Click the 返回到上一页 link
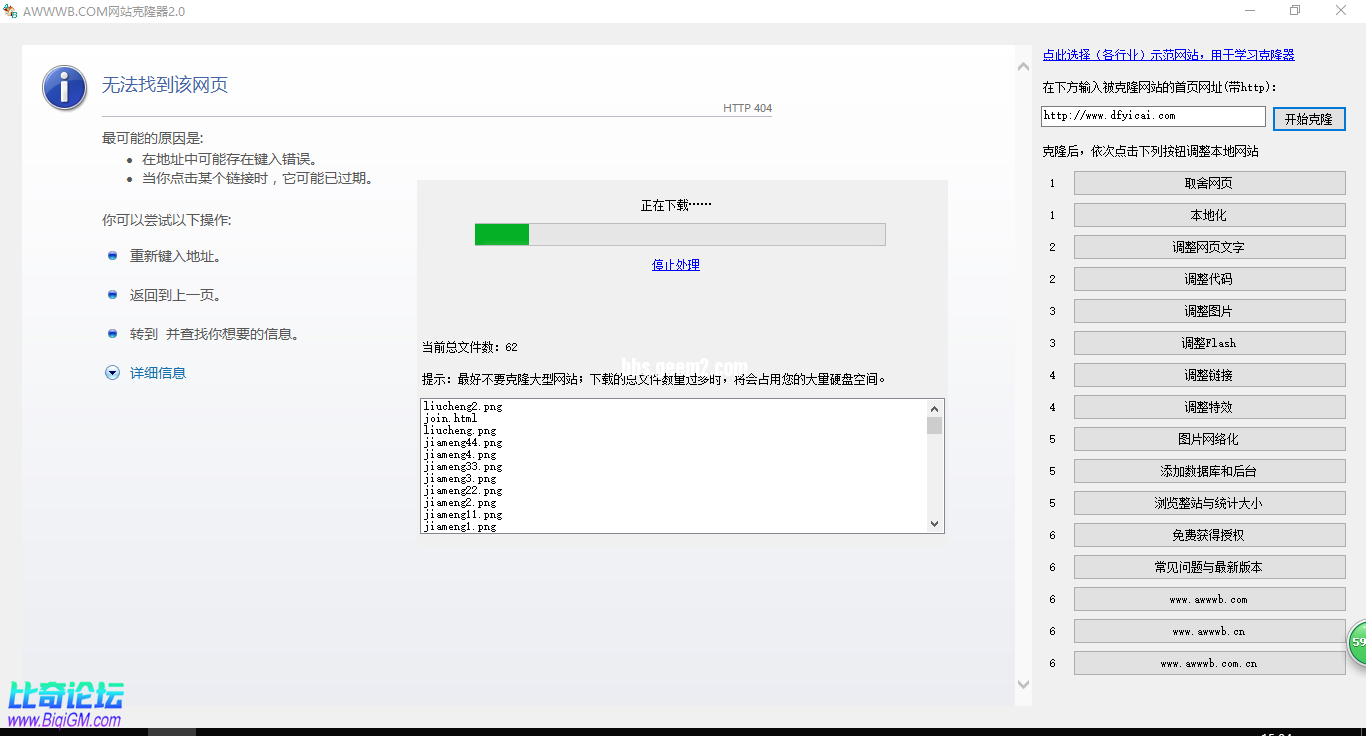 click(x=175, y=295)
